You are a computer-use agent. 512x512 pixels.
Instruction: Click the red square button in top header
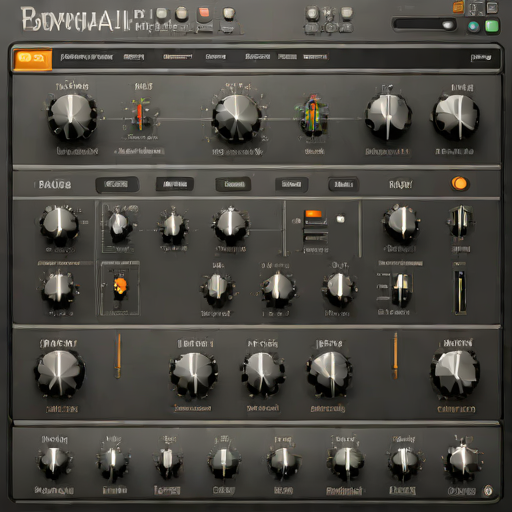click(x=204, y=14)
